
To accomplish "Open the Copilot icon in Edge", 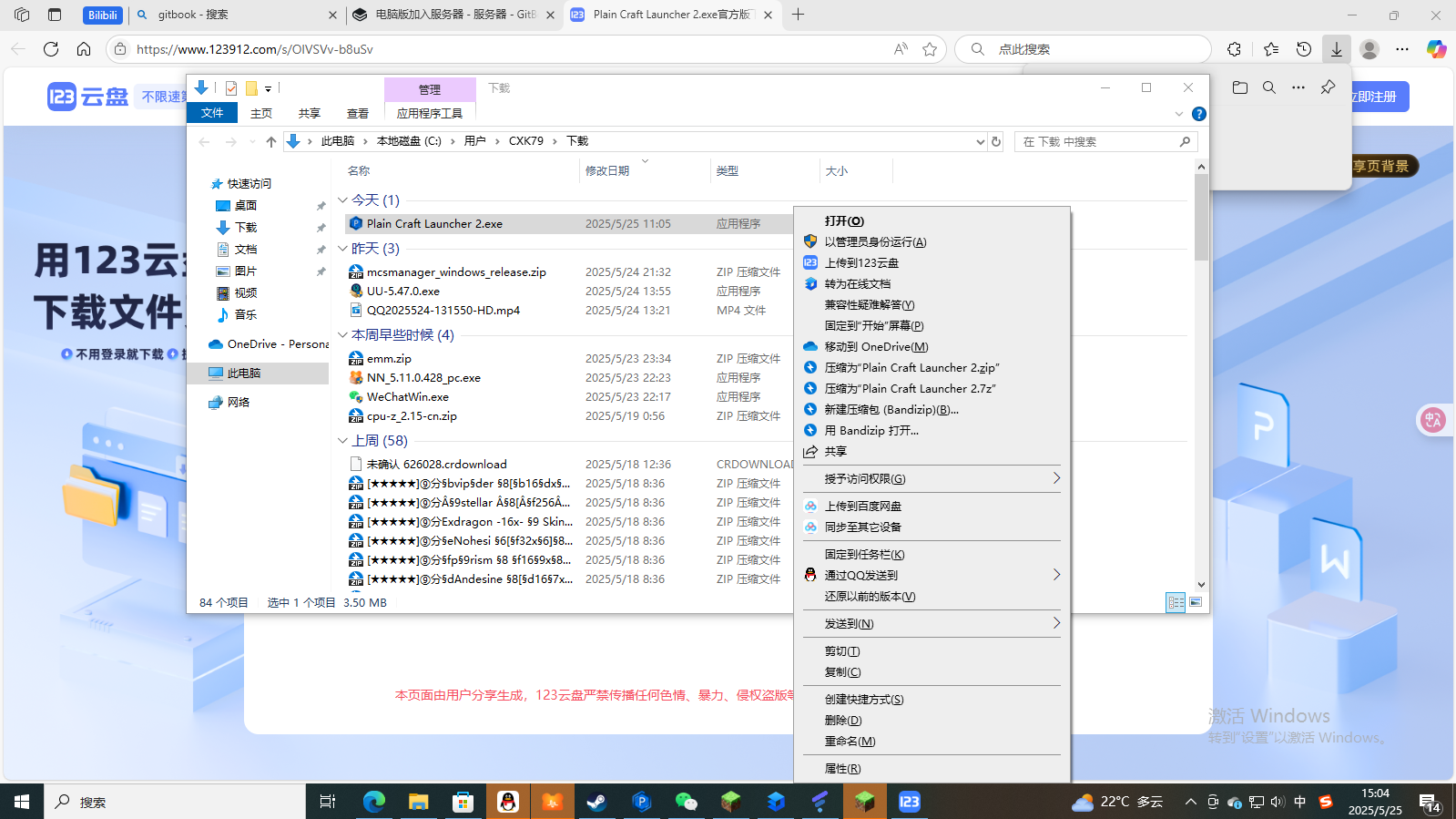I will click(1436, 49).
